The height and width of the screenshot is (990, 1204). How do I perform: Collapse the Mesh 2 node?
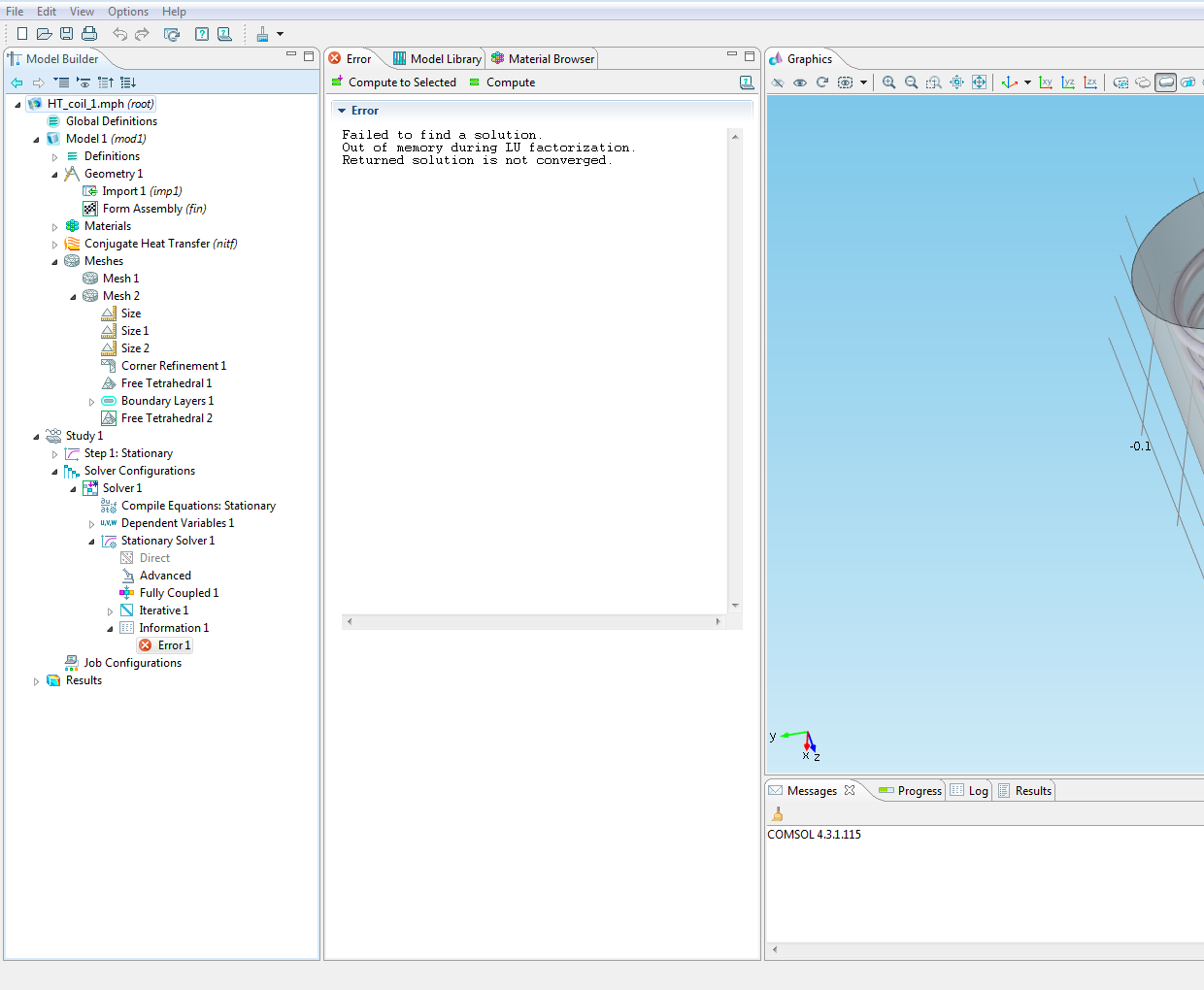point(74,297)
